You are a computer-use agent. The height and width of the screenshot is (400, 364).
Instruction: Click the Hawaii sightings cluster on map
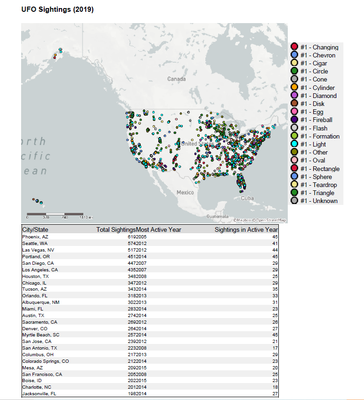point(38,201)
